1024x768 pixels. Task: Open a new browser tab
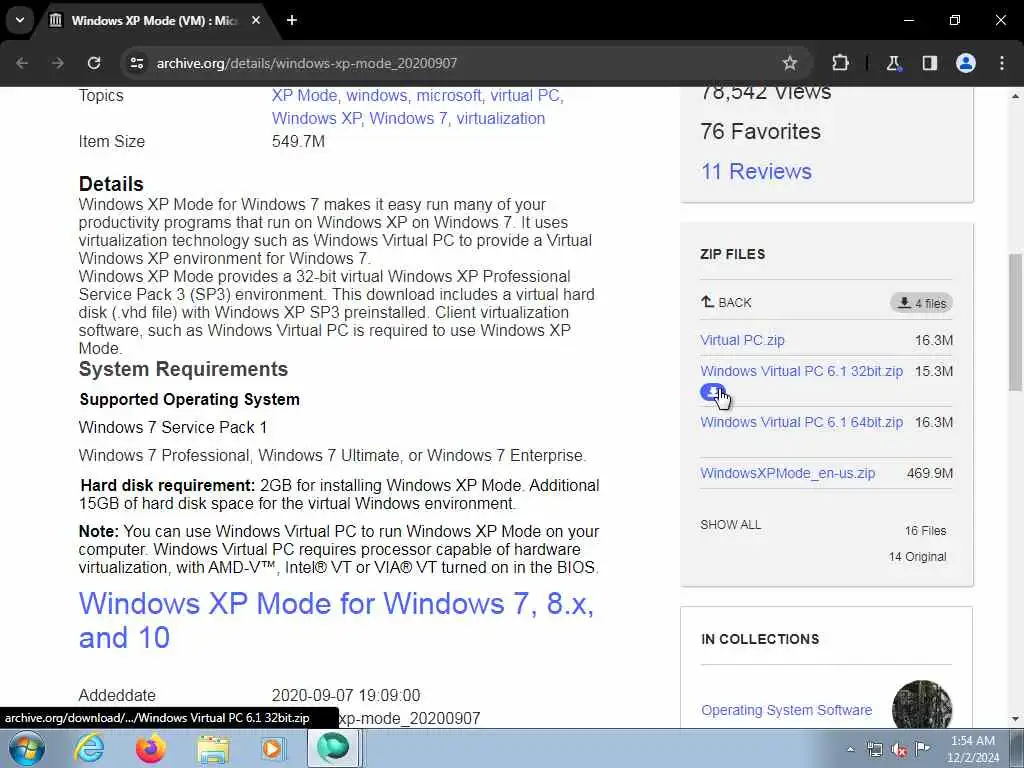click(291, 20)
